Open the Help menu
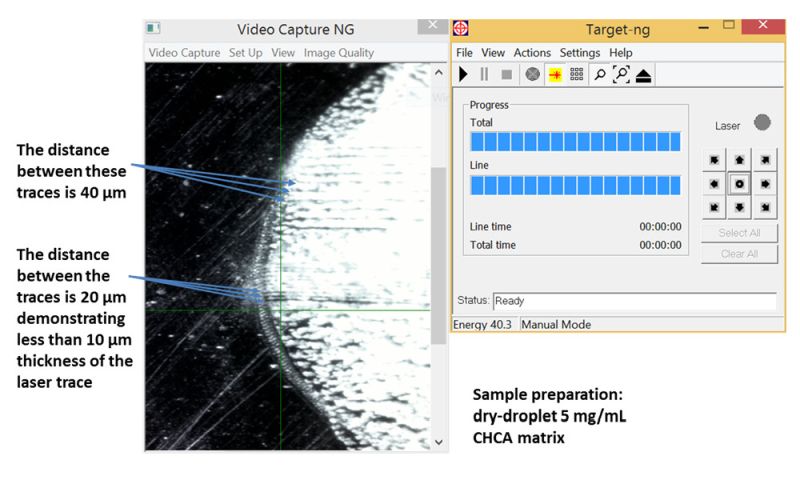 [620, 53]
